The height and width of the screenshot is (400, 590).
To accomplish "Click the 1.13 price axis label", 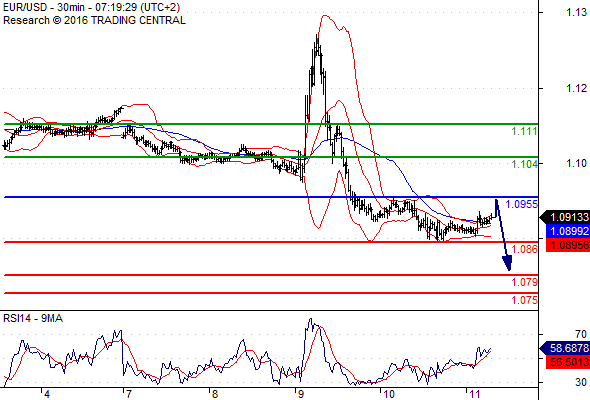I will click(x=576, y=12).
